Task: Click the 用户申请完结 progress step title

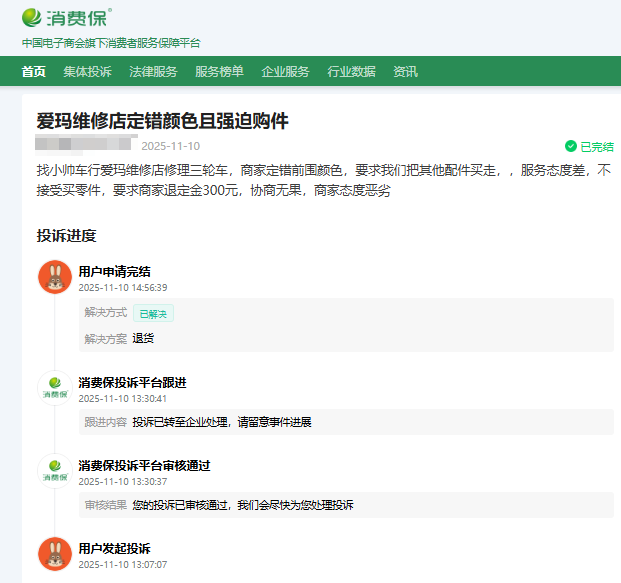Action: coord(114,271)
